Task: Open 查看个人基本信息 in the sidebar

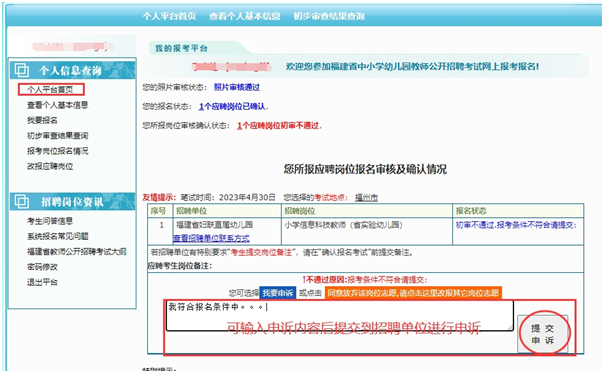Action: point(57,105)
